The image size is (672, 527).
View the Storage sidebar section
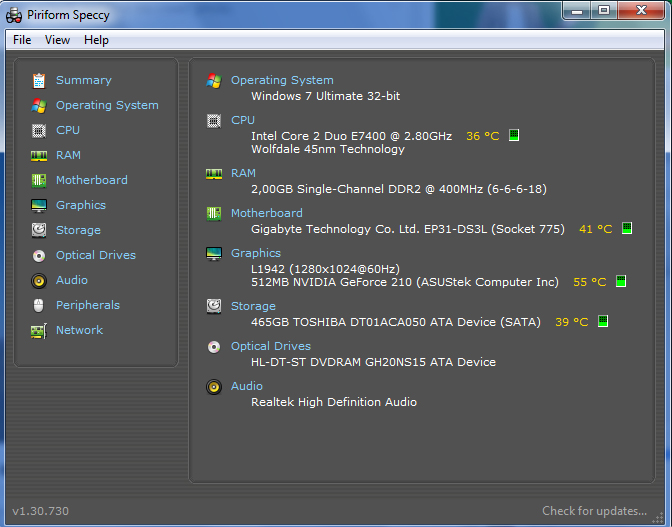click(78, 230)
